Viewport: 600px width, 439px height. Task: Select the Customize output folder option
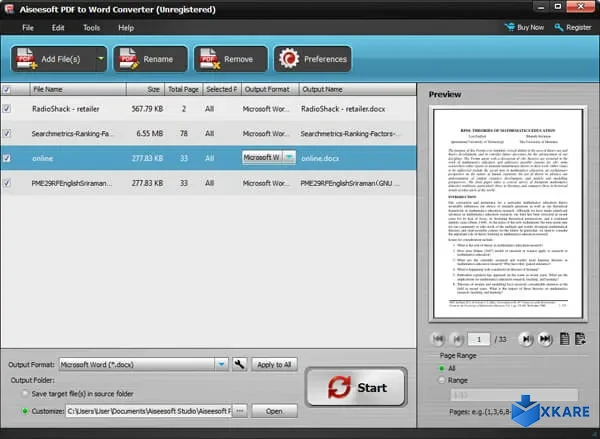click(x=25, y=411)
